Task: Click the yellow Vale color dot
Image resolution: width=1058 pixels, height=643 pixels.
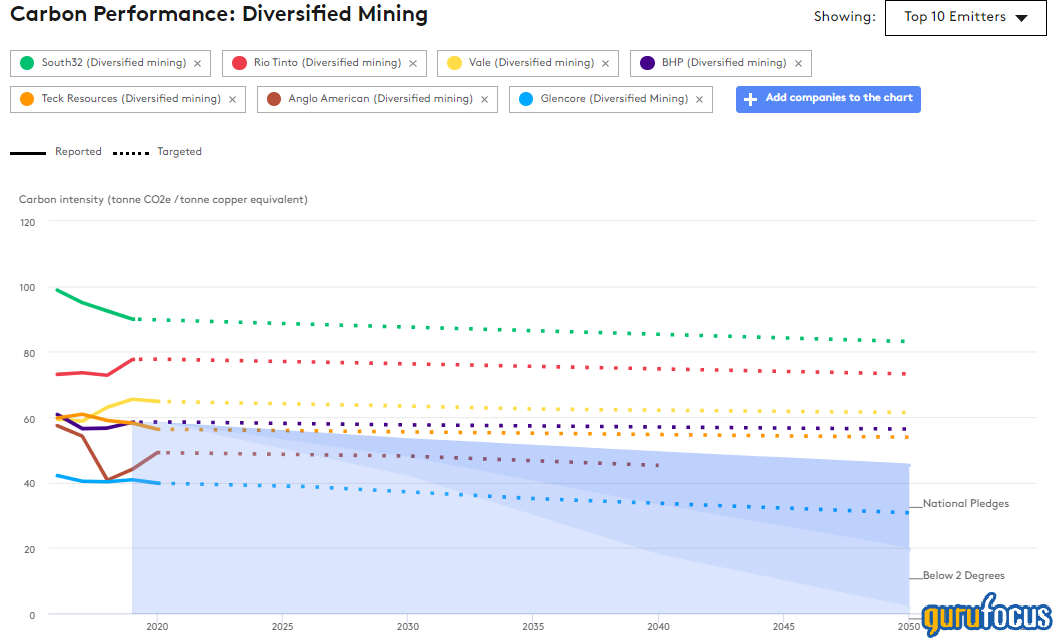Action: click(454, 63)
